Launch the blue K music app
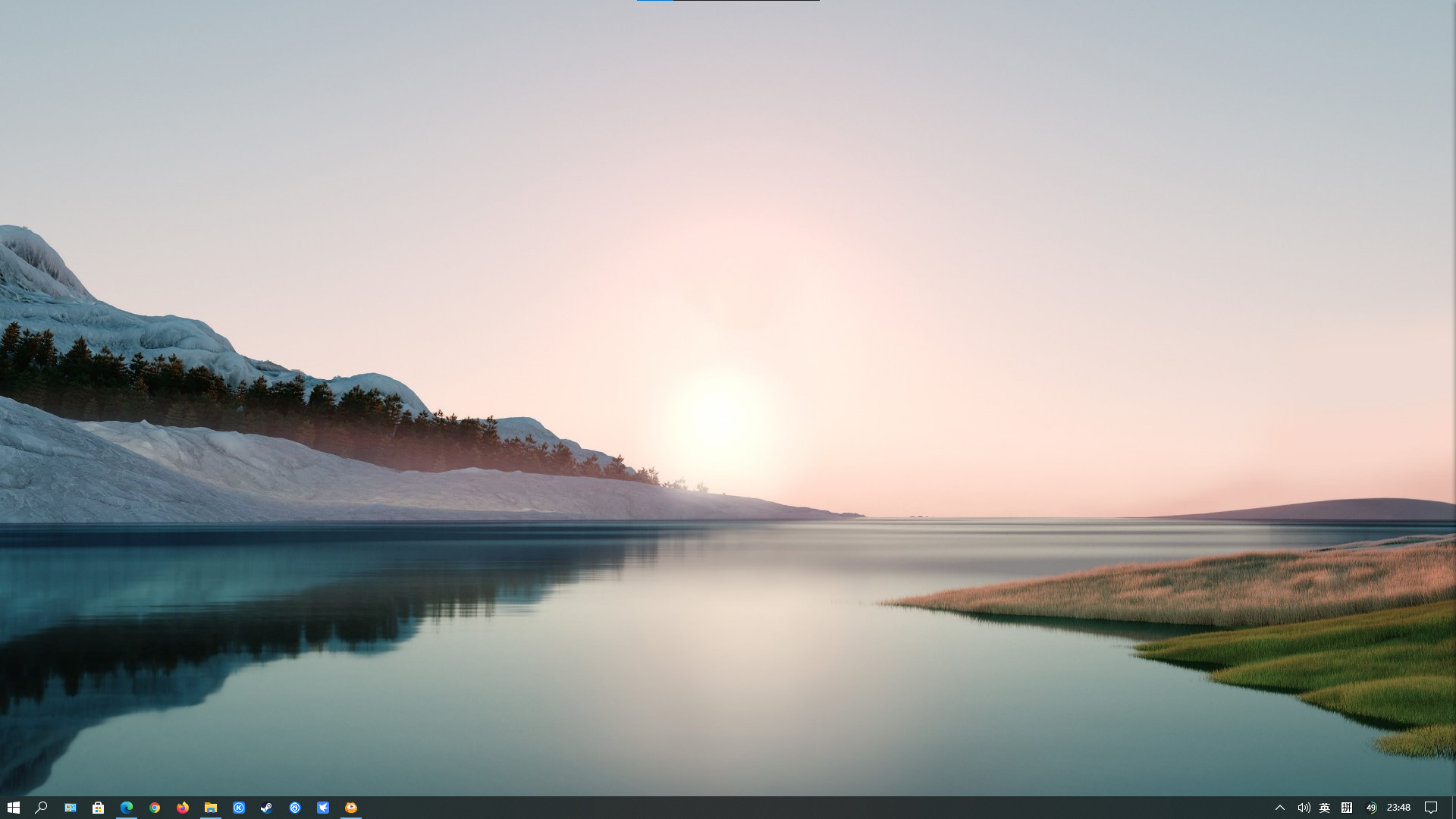 pos(239,808)
